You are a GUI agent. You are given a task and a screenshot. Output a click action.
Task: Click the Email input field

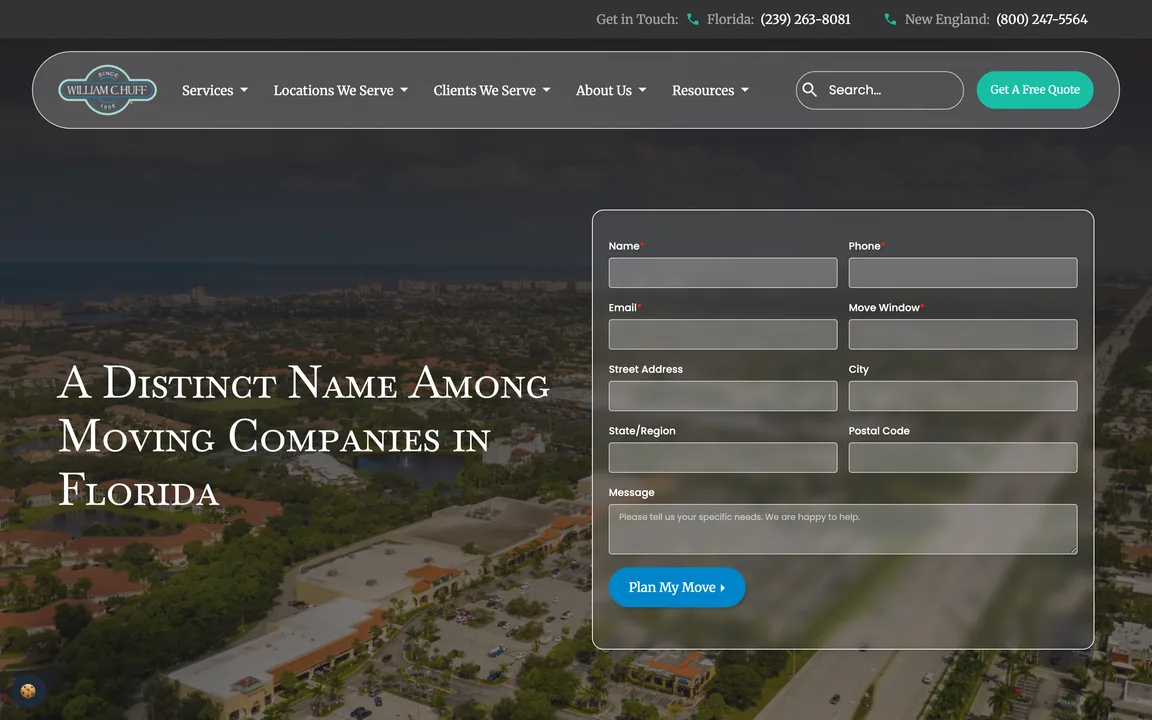[723, 334]
